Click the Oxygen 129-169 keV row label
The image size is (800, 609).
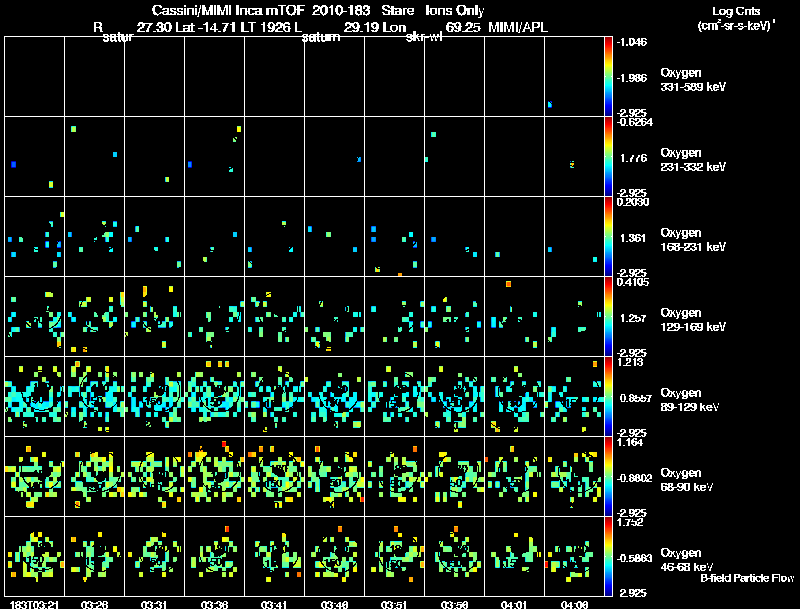click(x=693, y=319)
